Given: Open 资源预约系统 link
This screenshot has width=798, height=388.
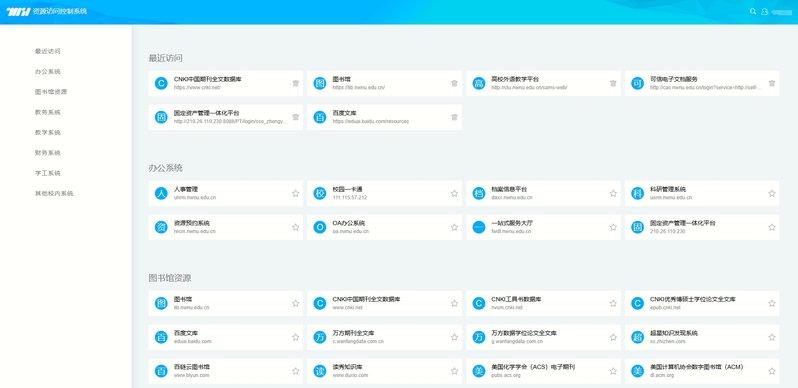Looking at the screenshot, I should pyautogui.click(x=191, y=223).
